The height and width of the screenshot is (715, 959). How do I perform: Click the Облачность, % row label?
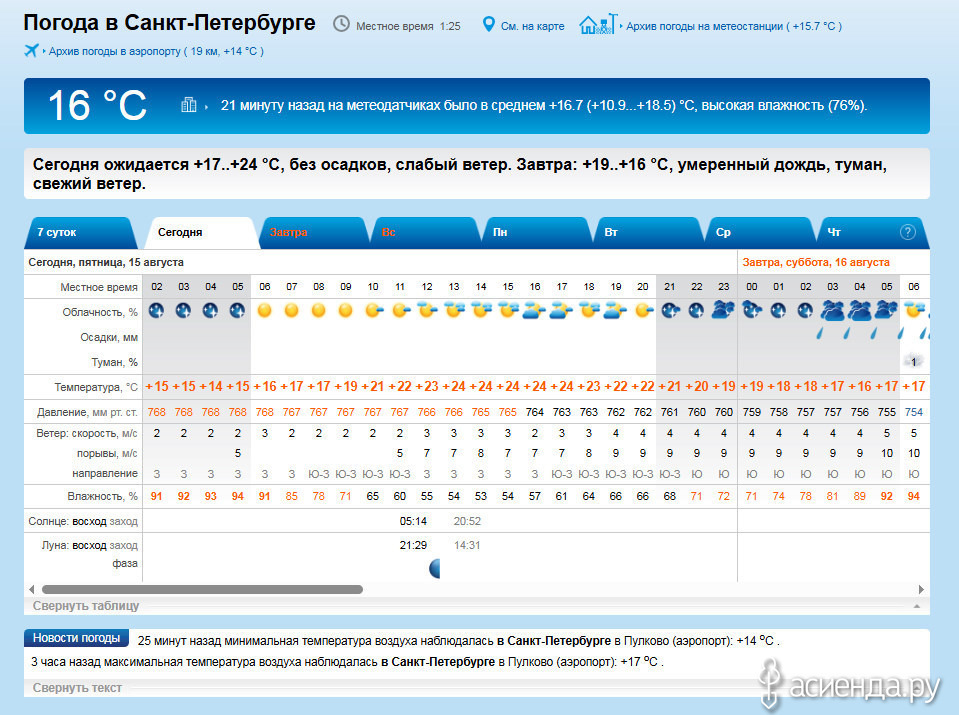100,313
